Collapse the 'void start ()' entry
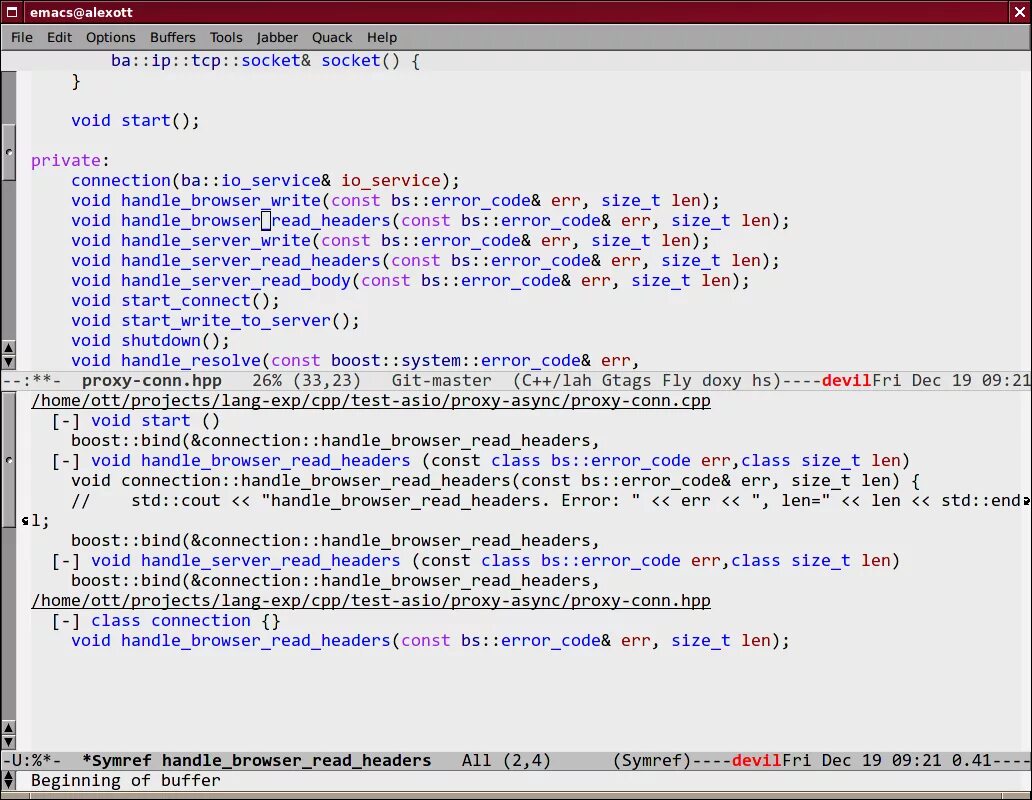1032x800 pixels. 66,420
